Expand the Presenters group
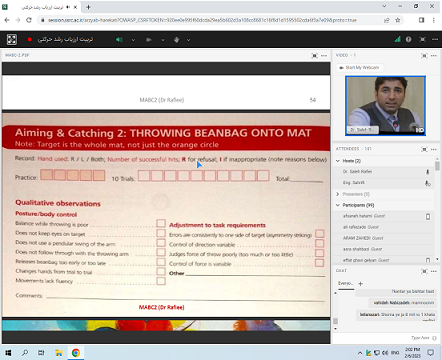 (338, 194)
